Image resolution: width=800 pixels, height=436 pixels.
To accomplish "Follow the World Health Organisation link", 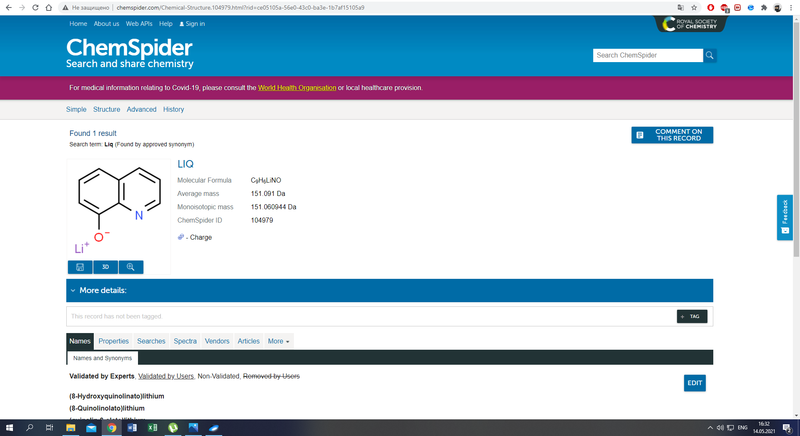I will click(296, 88).
